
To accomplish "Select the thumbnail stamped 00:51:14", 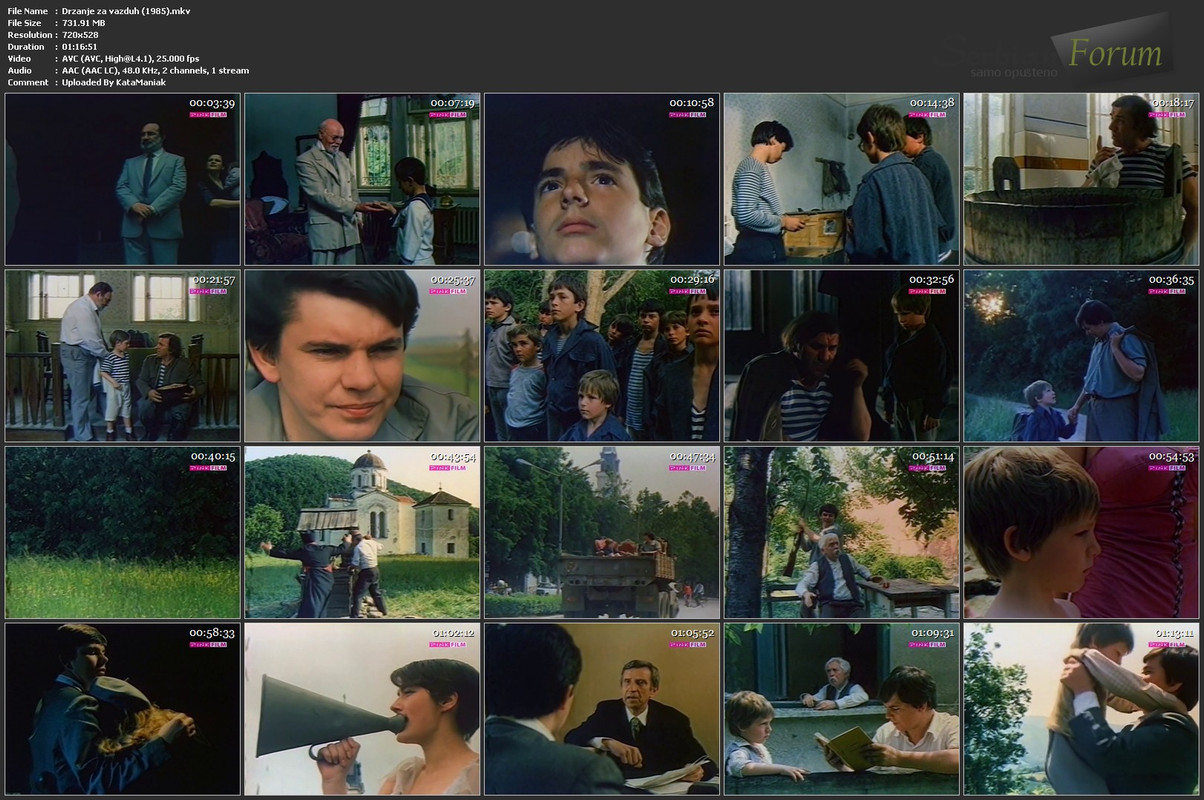I will pos(842,532).
